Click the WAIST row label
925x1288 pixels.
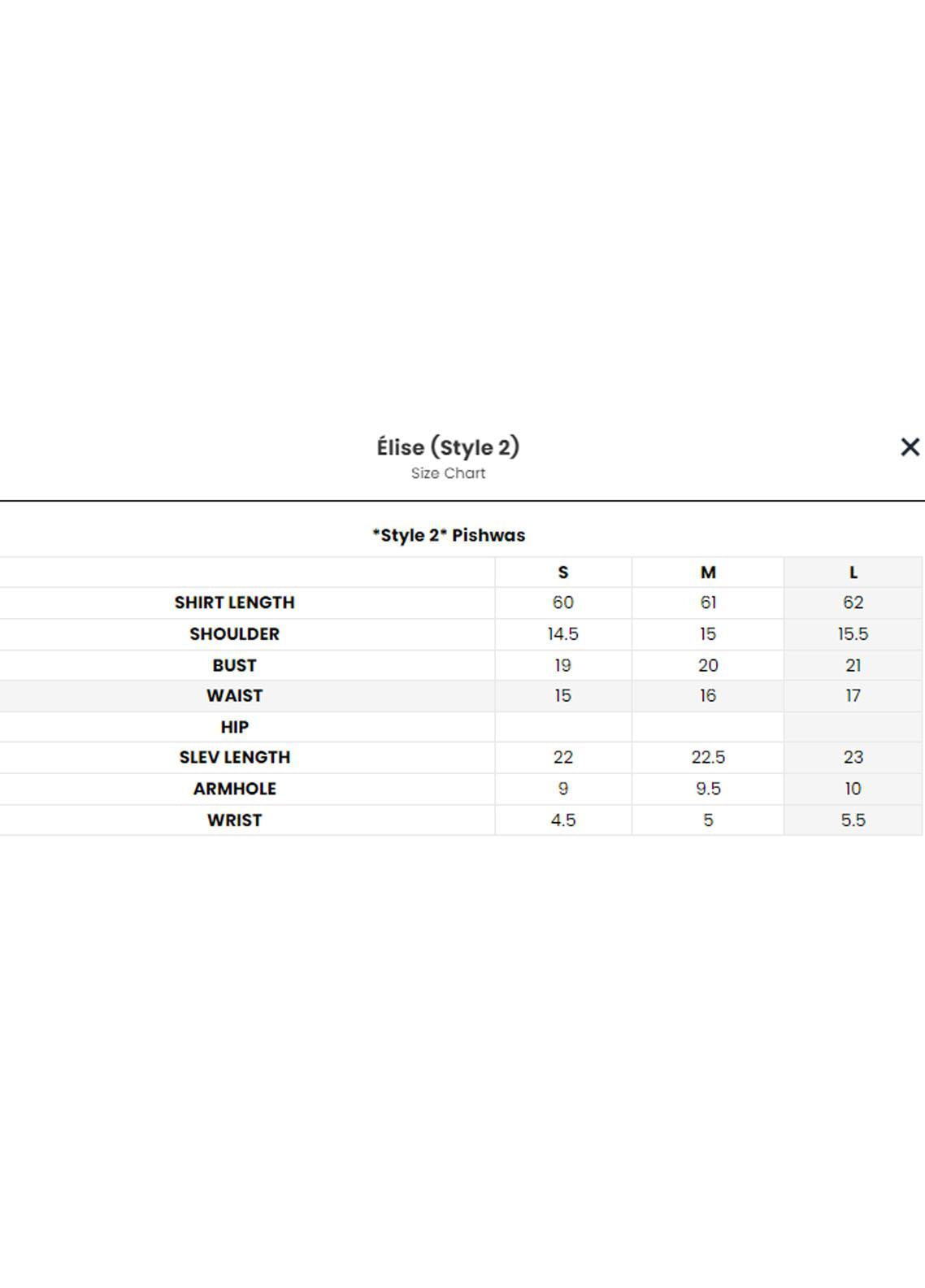[x=234, y=696]
